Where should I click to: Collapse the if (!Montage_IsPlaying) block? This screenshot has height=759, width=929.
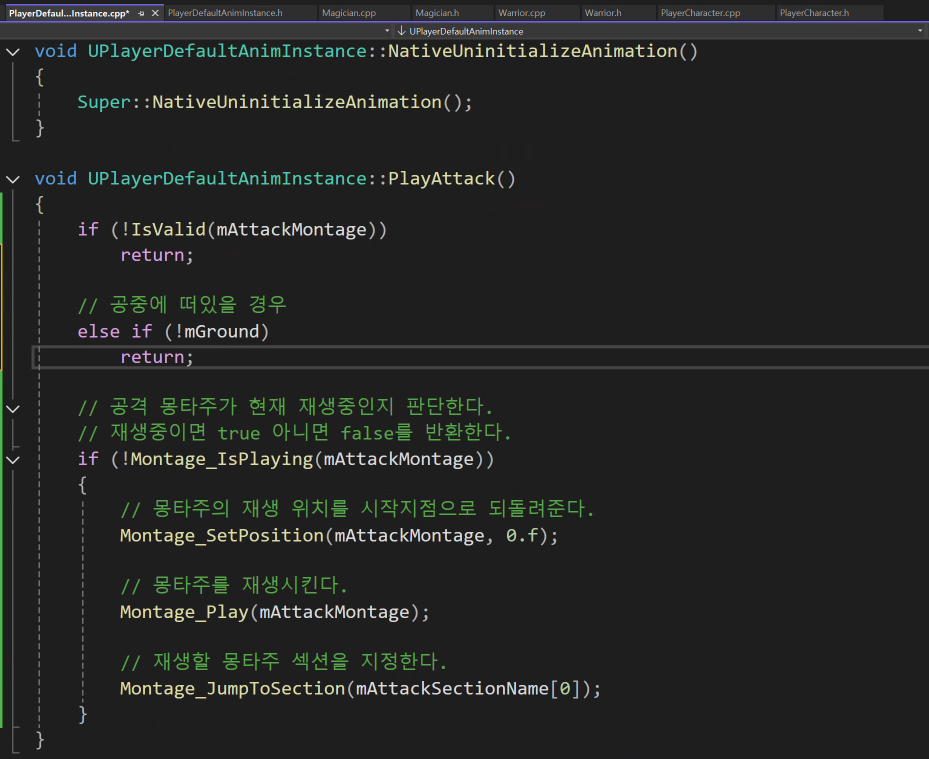13,460
